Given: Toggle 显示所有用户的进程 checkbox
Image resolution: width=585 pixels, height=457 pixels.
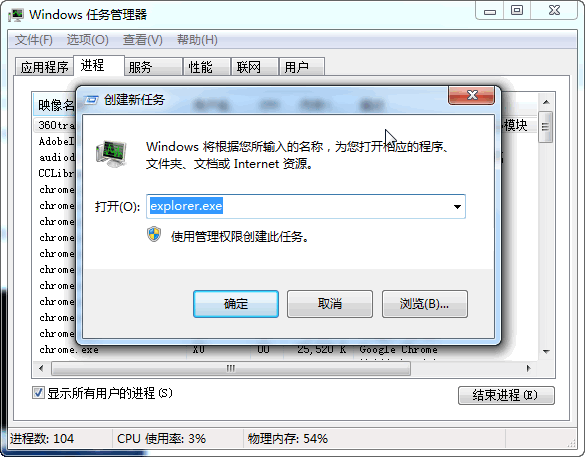Looking at the screenshot, I should [38, 392].
